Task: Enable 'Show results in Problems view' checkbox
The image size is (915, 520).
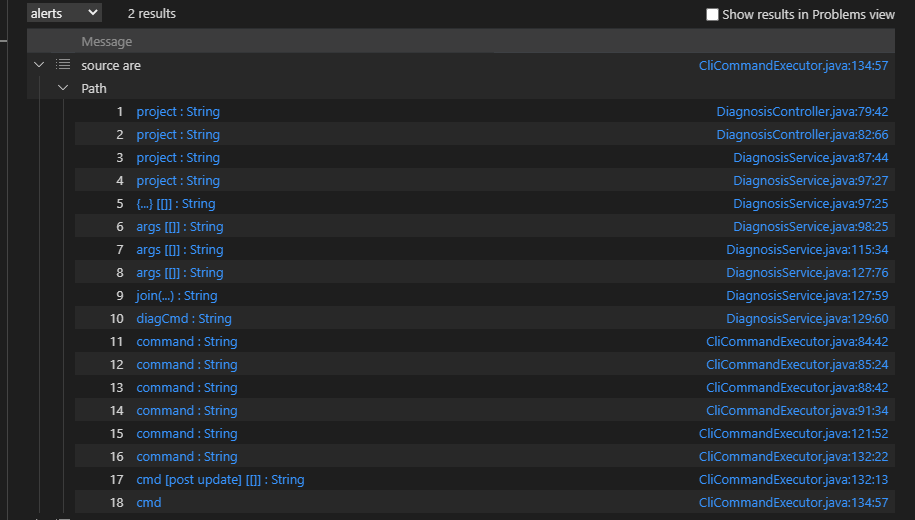Action: pyautogui.click(x=712, y=15)
